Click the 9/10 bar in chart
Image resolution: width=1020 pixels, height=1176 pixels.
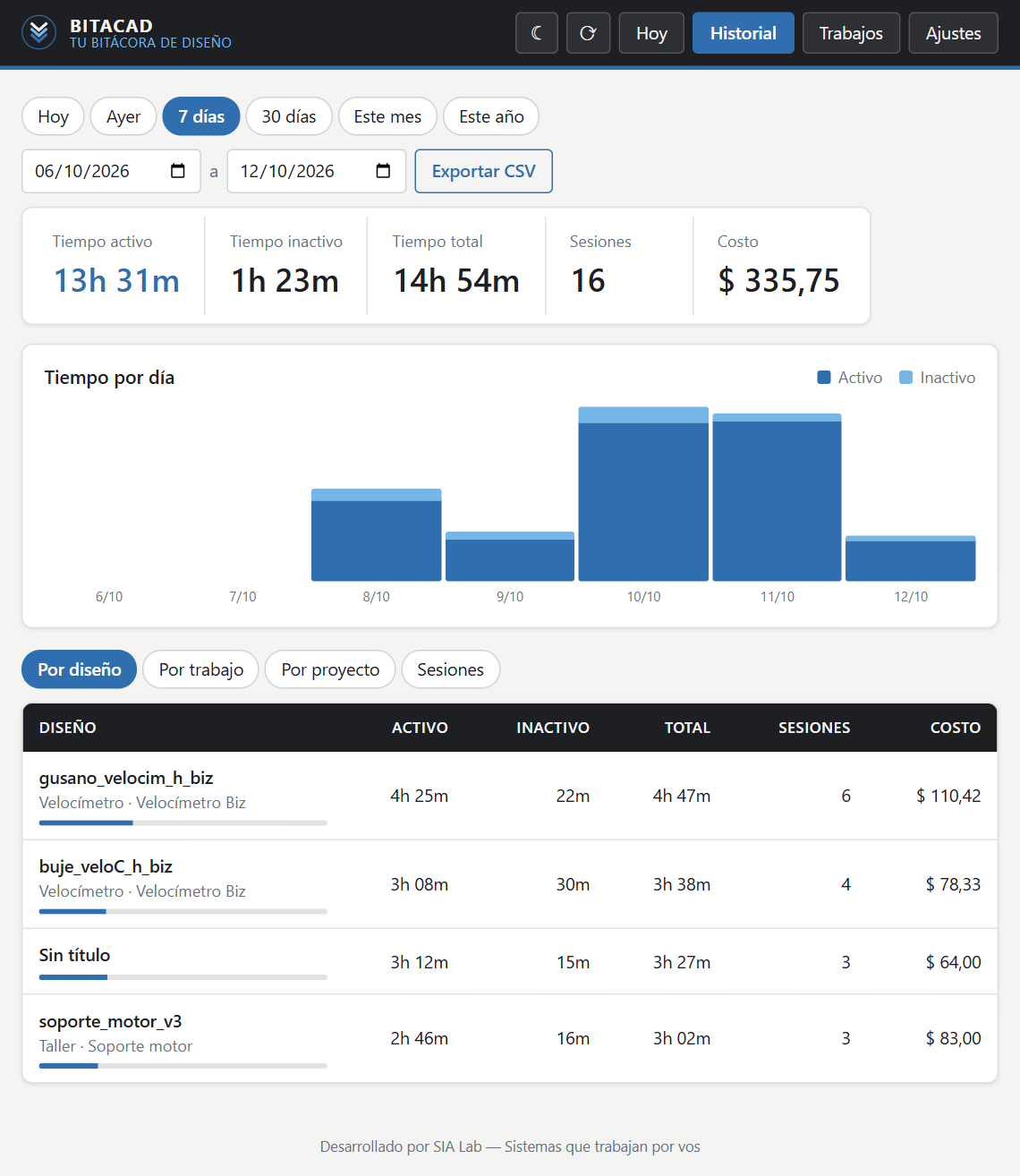[x=510, y=557]
